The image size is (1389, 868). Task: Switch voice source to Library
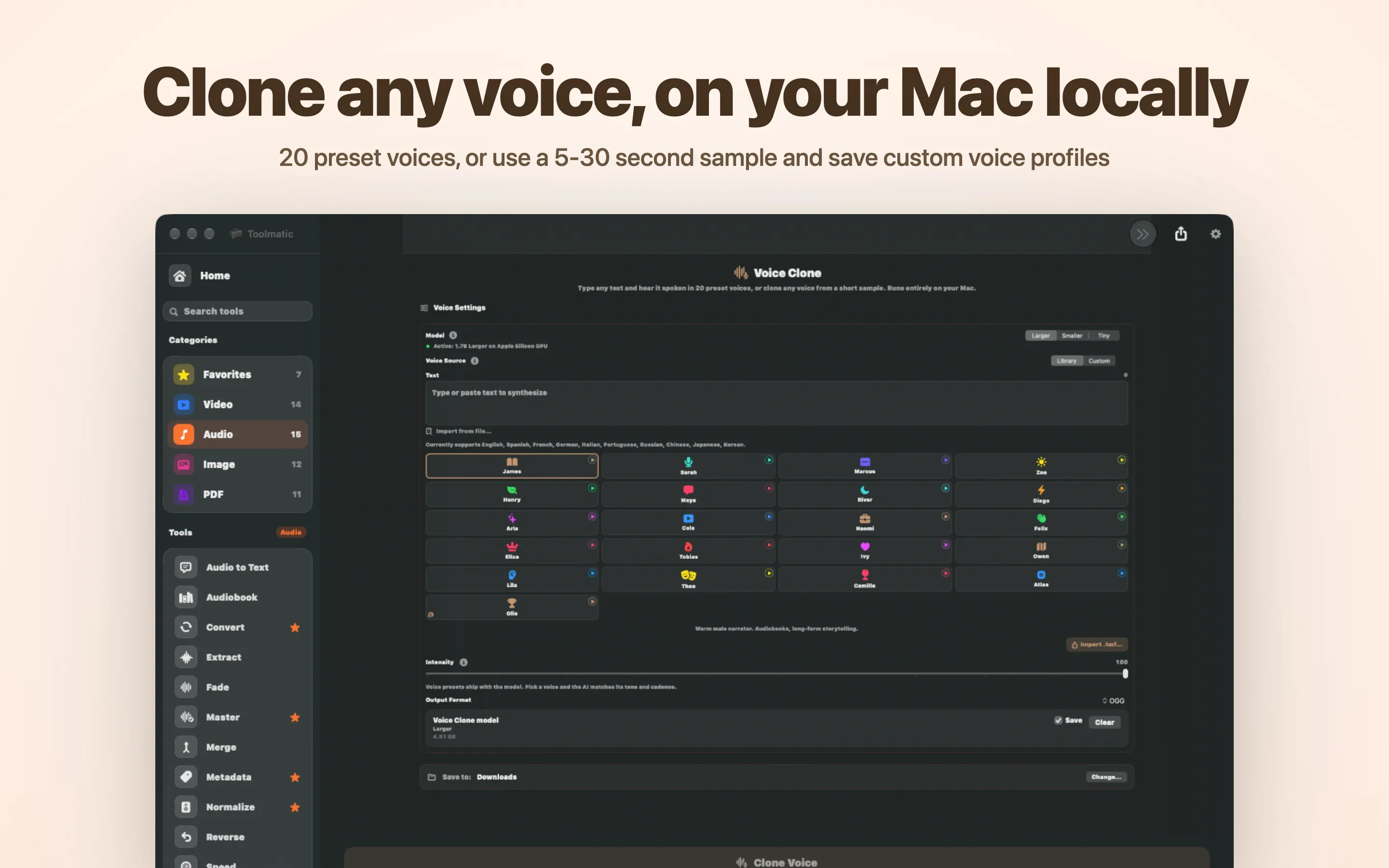coord(1066,361)
